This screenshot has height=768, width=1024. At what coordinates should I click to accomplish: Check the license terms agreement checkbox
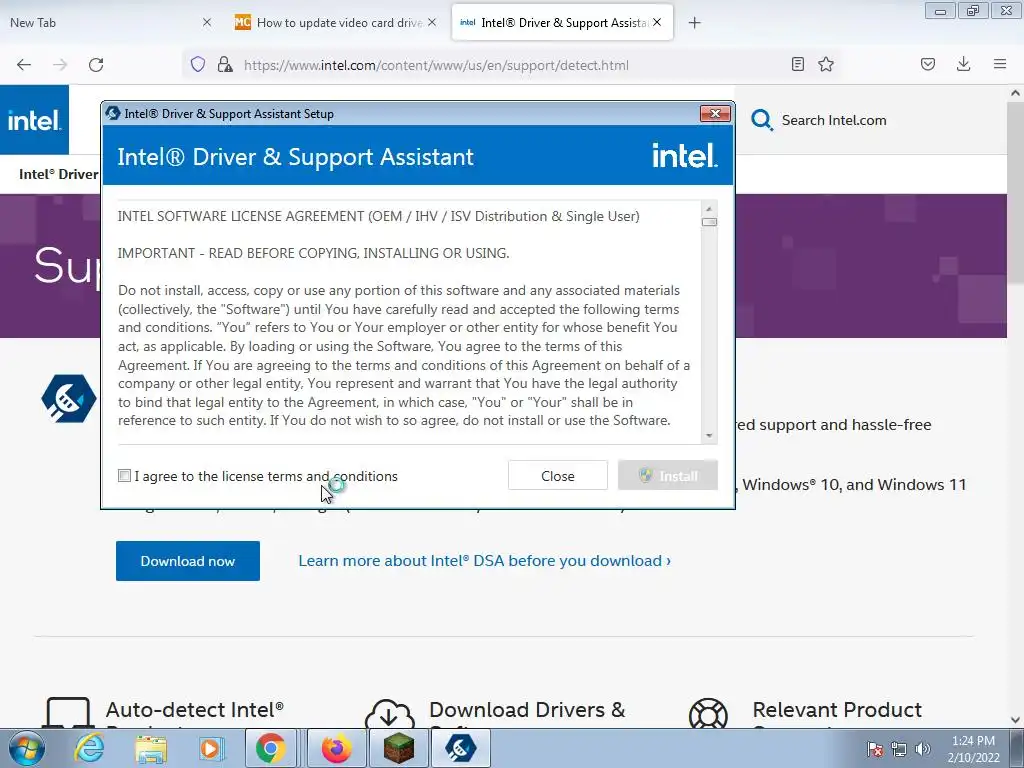tap(124, 476)
